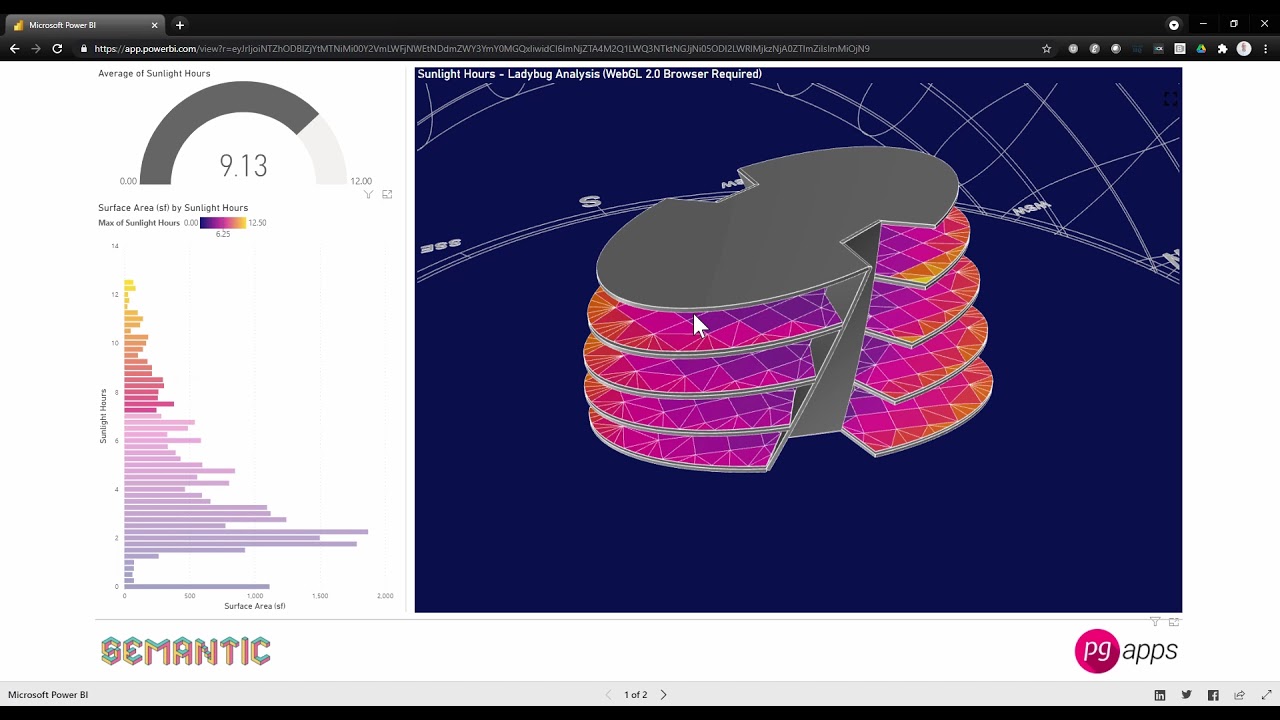The image size is (1280, 720).
Task: Go to the next report page with the right chevron
Action: coord(663,694)
